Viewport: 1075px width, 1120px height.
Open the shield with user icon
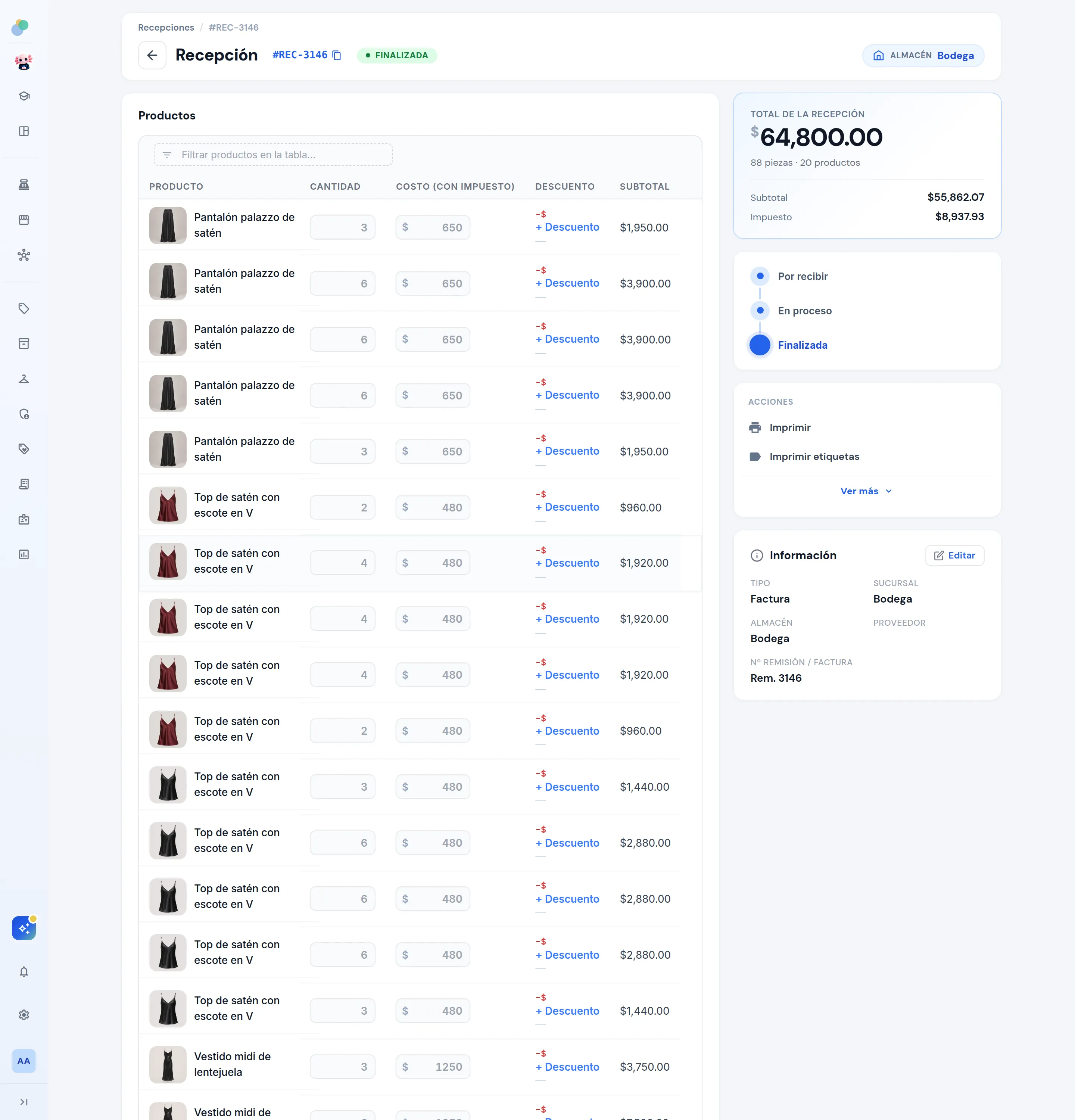(x=24, y=414)
